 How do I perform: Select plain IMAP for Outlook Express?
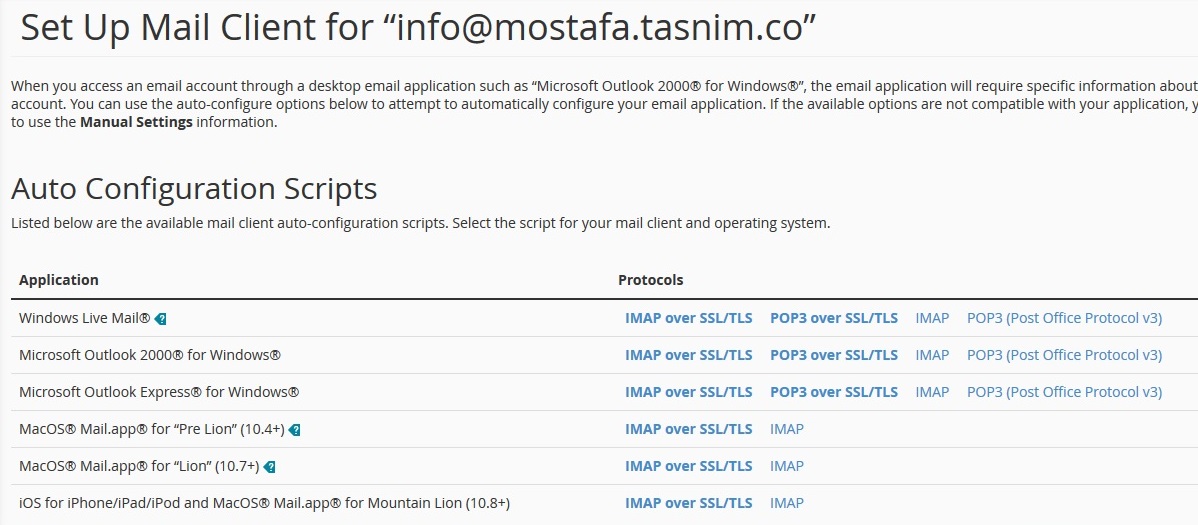[932, 392]
